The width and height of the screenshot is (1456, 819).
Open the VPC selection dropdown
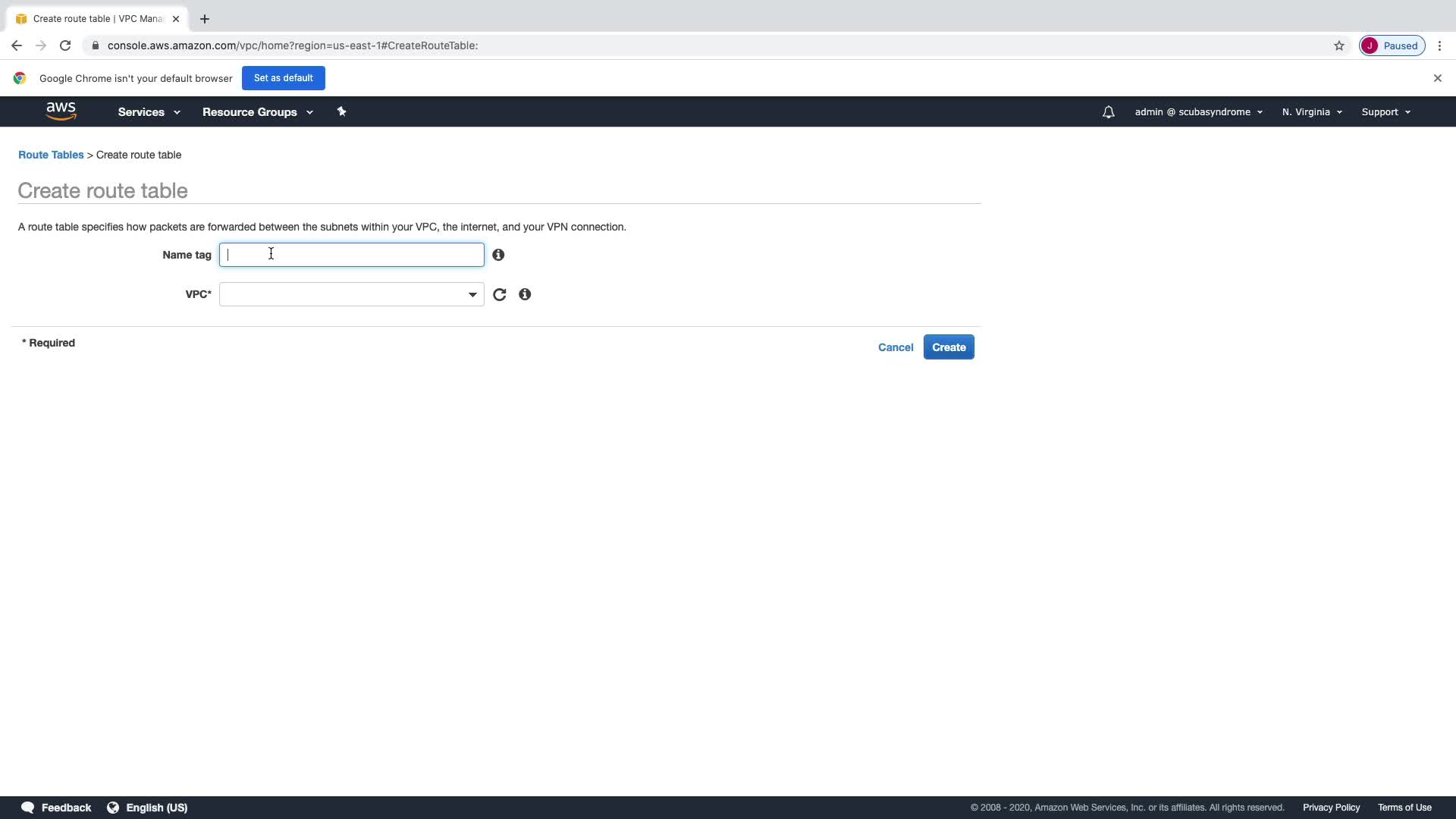[351, 294]
